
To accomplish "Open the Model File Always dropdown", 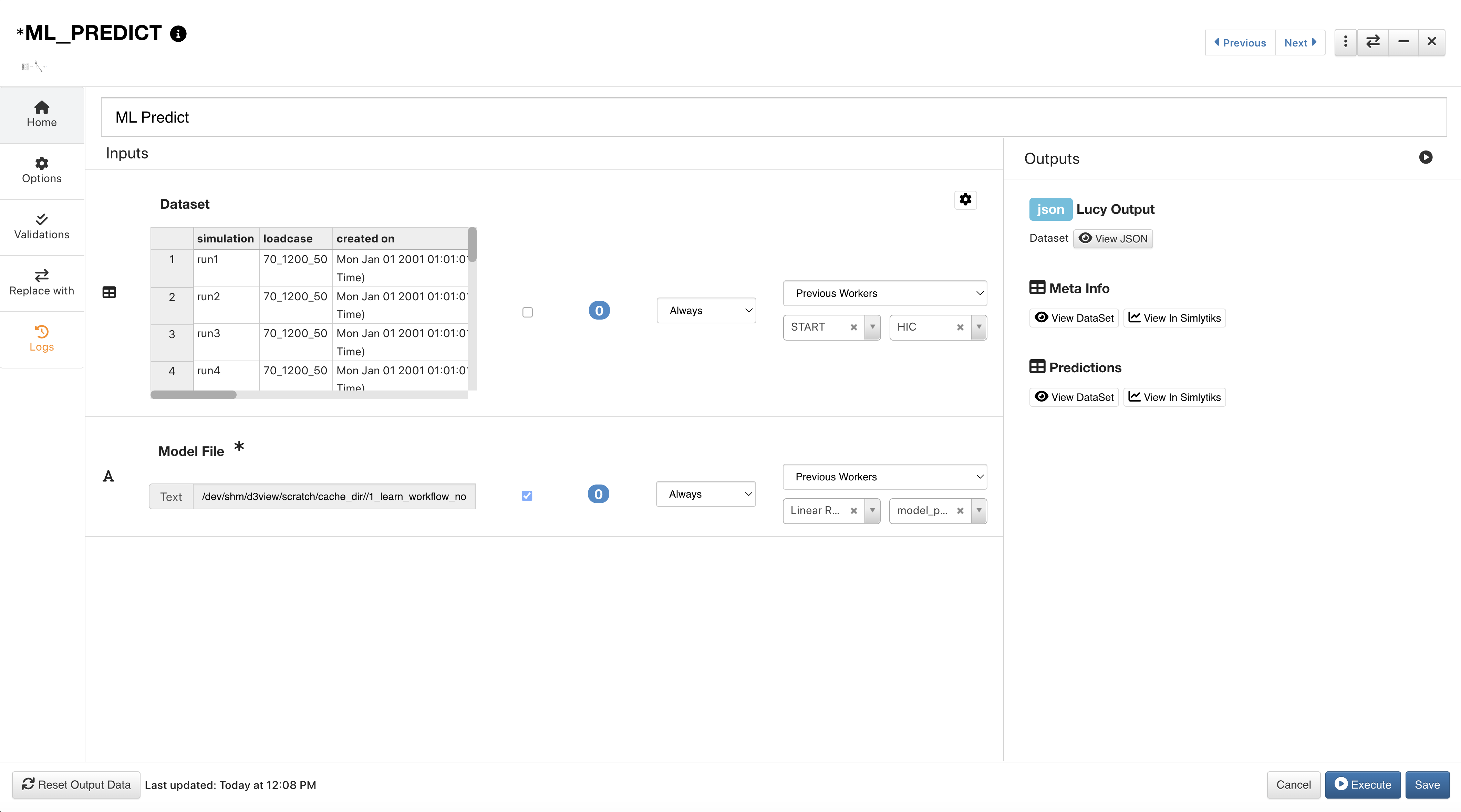I will pos(706,495).
